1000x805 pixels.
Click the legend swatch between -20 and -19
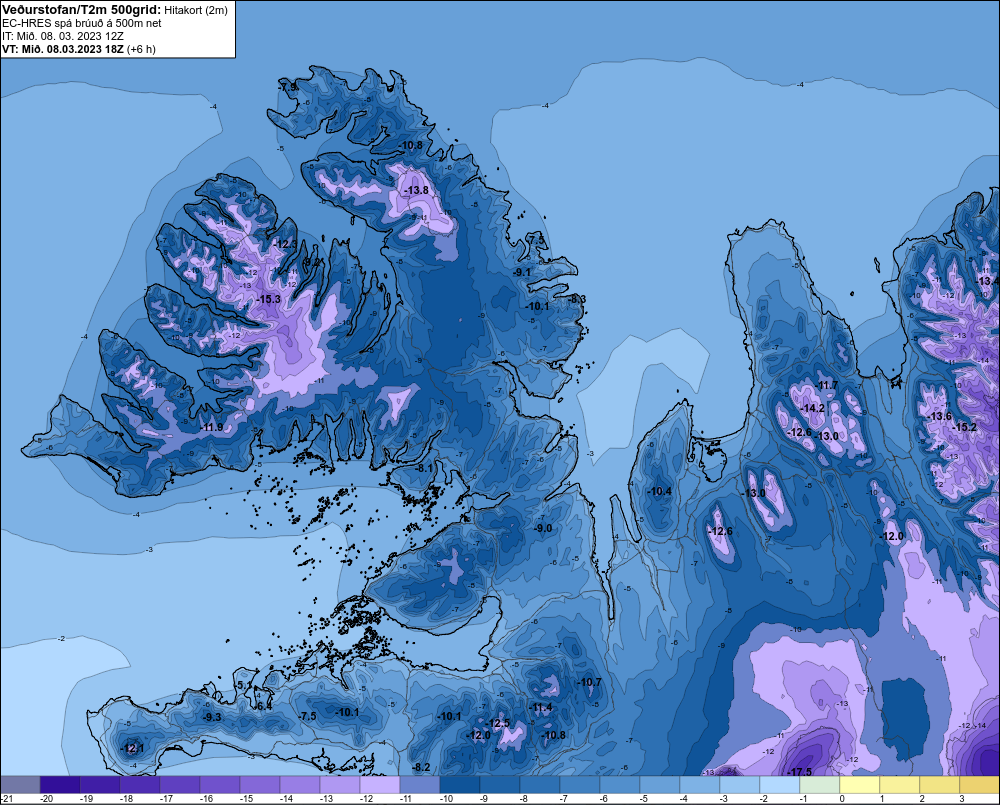pos(60,784)
